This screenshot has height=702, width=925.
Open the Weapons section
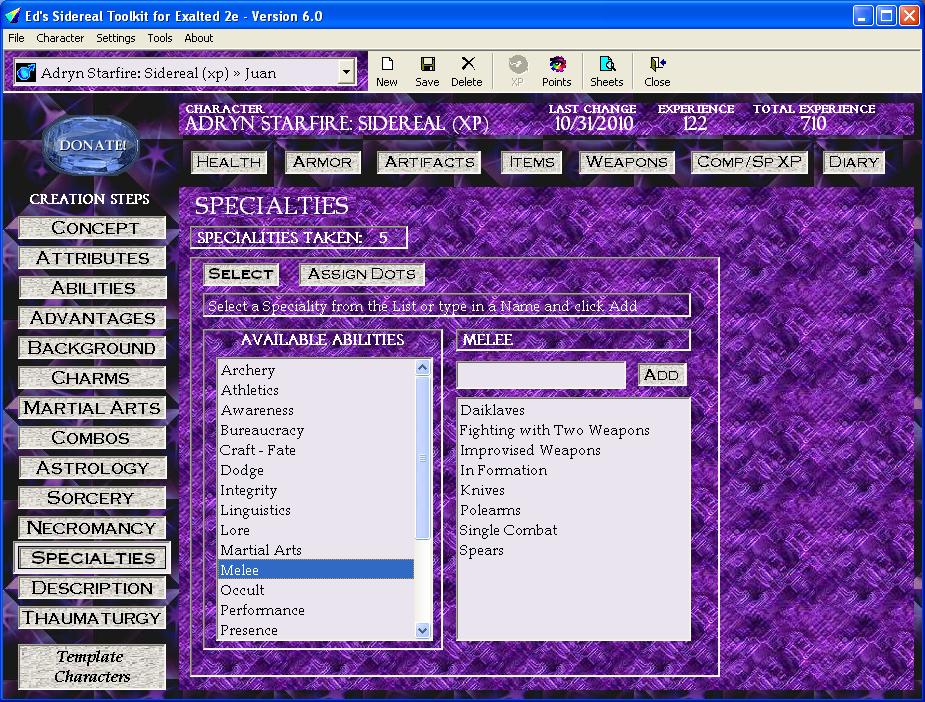point(626,162)
